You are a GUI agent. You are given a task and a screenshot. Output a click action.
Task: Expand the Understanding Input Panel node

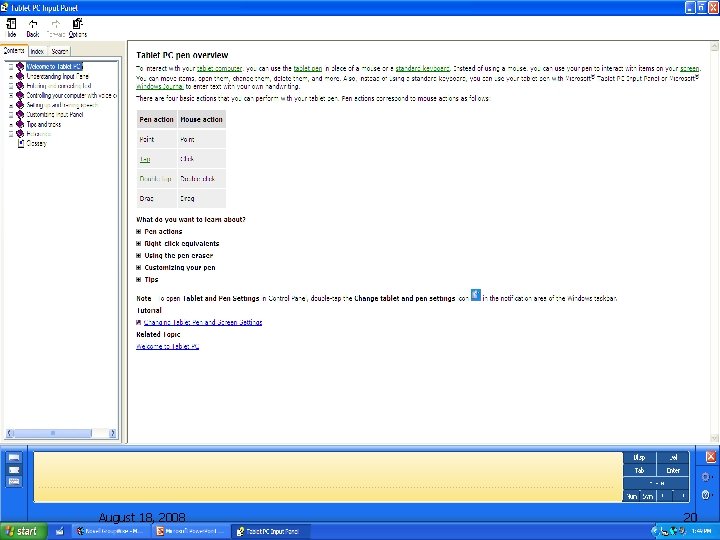coord(11,76)
